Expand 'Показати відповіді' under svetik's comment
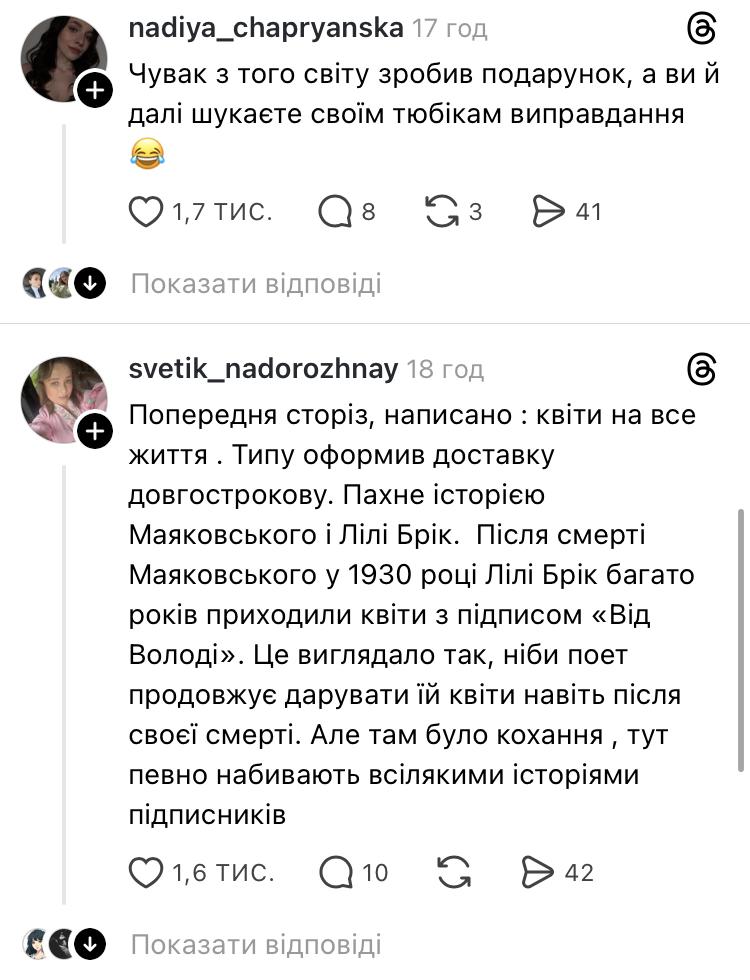This screenshot has width=750, height=980. (x=254, y=944)
